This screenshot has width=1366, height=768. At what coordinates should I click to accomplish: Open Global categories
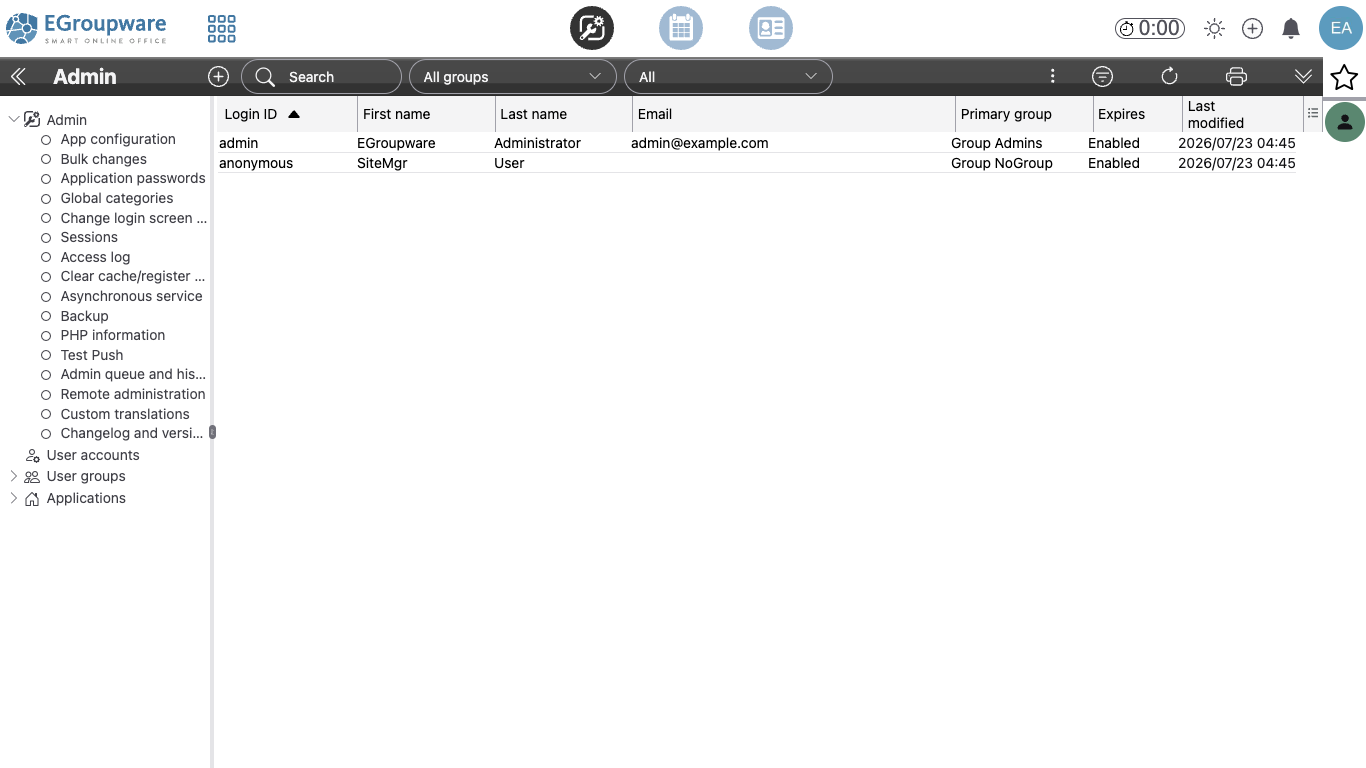[117, 198]
